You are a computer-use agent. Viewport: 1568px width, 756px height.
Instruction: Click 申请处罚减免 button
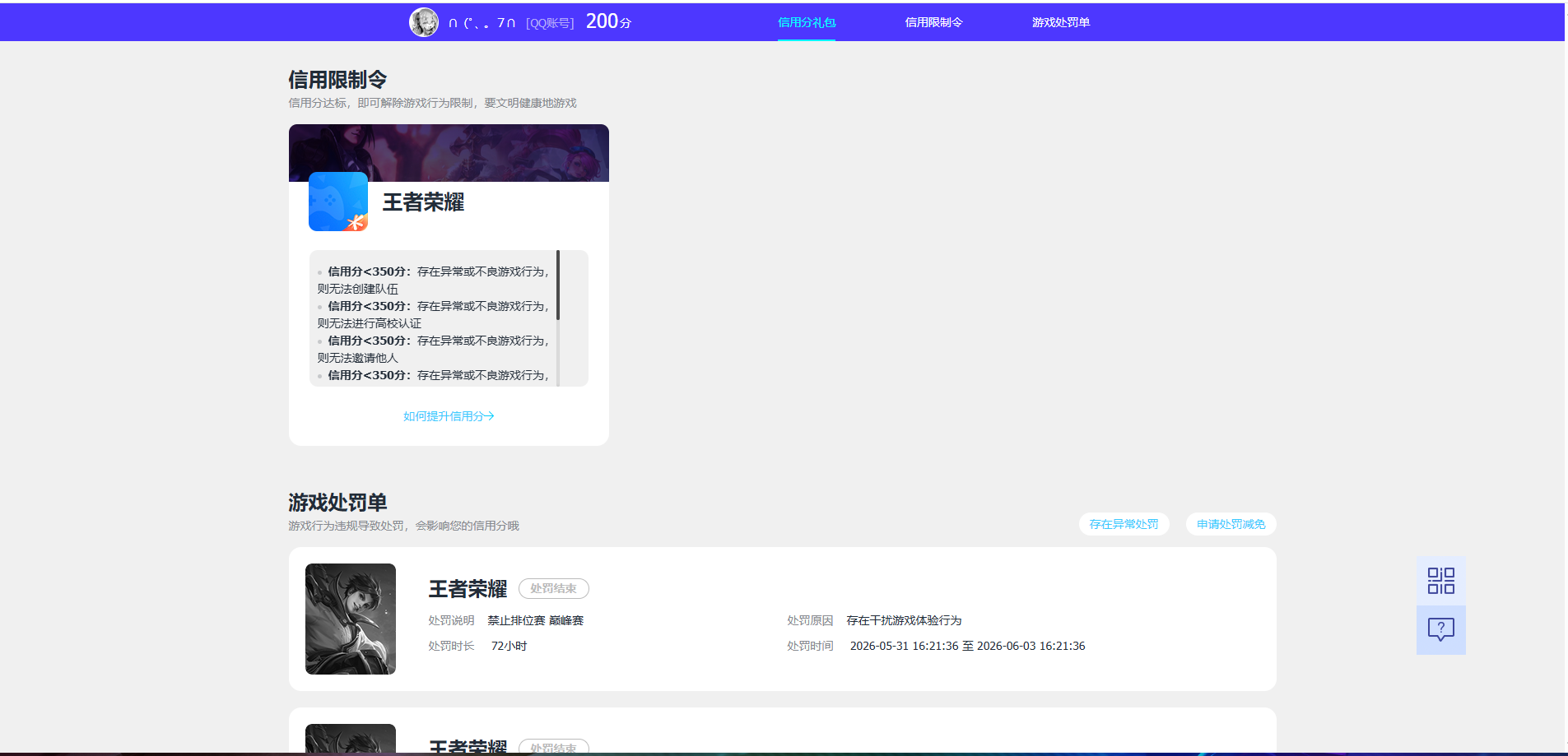tap(1231, 524)
